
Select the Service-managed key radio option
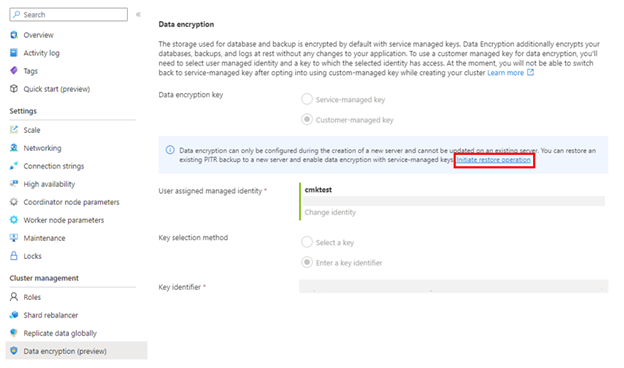307,99
